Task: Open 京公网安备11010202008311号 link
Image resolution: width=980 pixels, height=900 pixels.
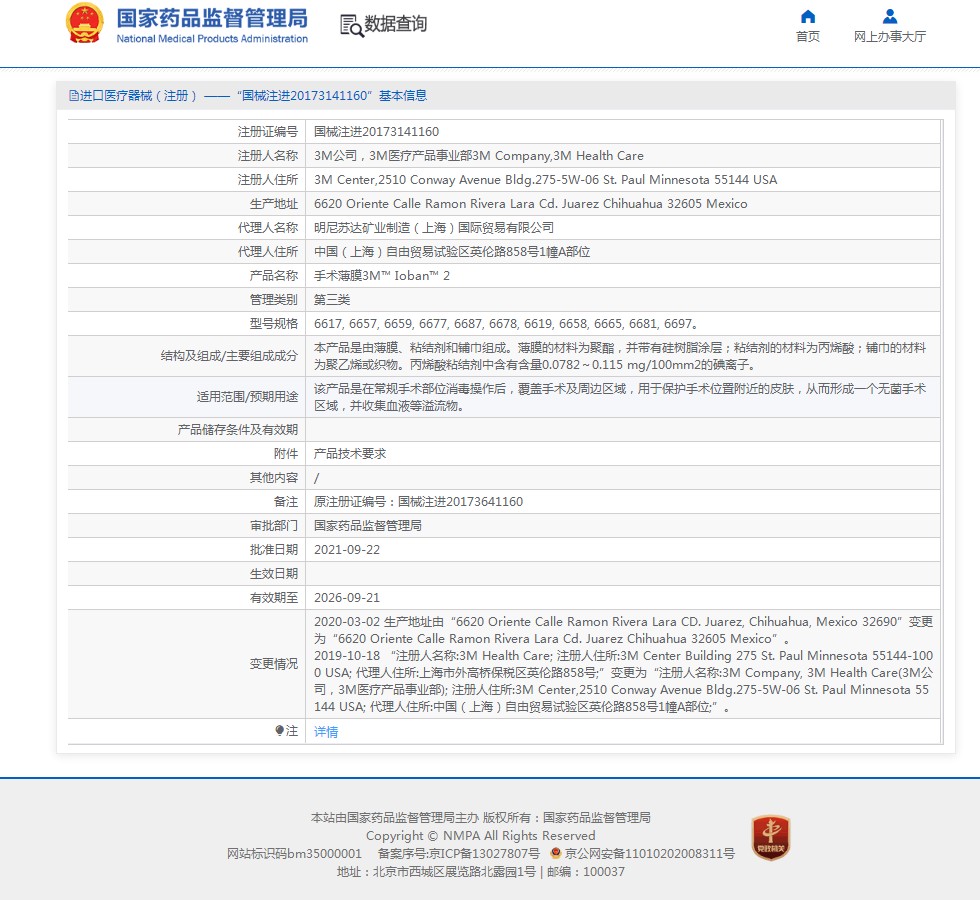Action: pos(649,853)
